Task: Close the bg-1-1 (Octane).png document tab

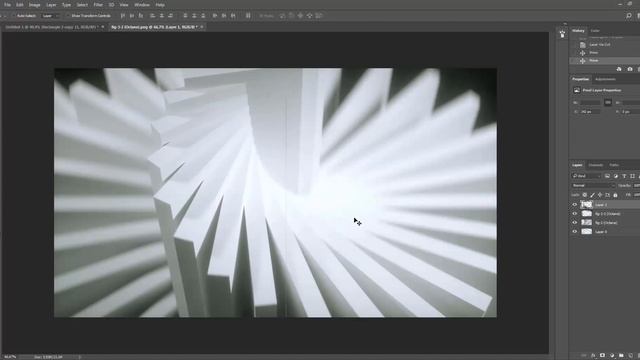Action: point(202,27)
